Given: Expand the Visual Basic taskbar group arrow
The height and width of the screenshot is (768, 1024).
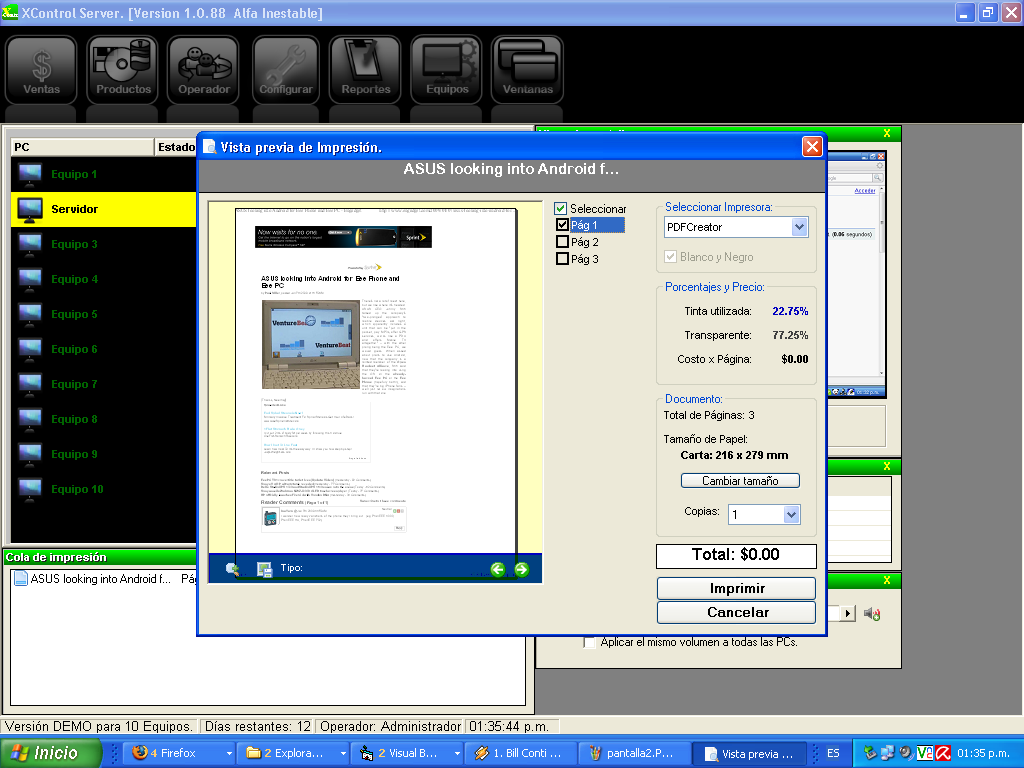Looking at the screenshot, I should tap(457, 754).
